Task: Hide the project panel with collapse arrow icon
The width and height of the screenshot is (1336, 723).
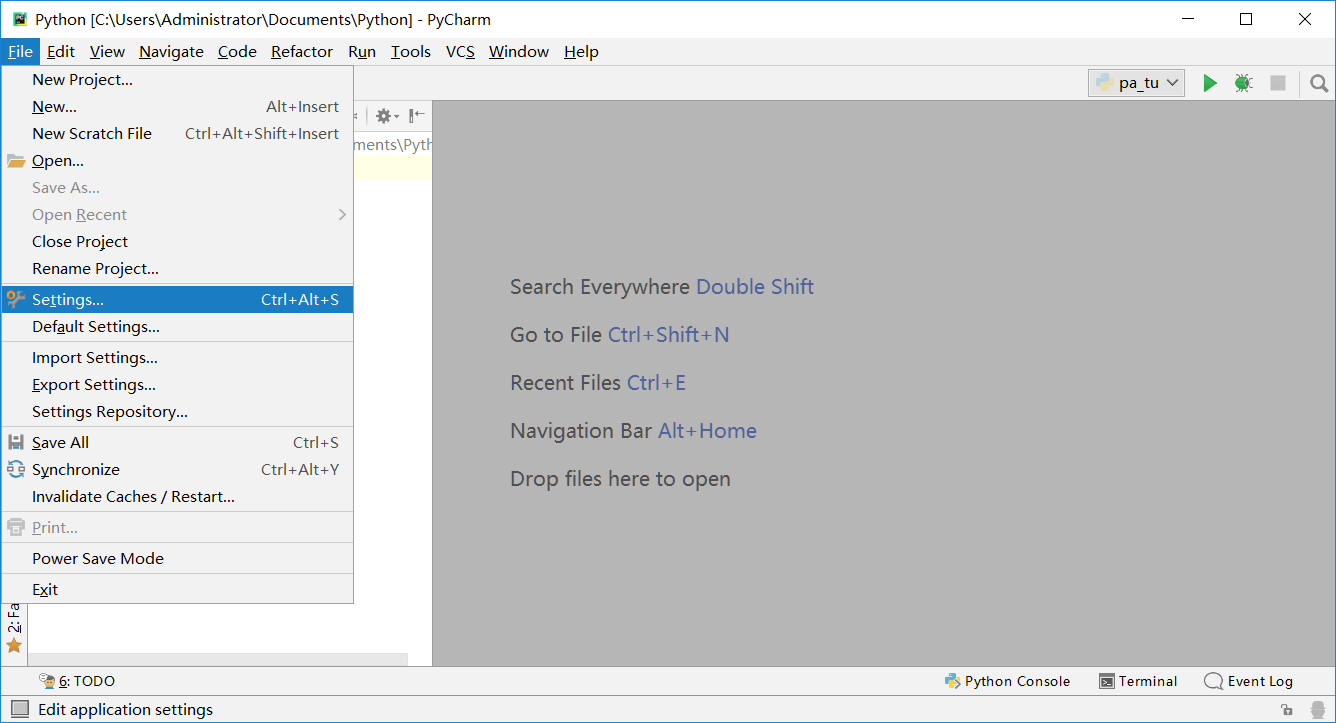Action: coord(417,116)
